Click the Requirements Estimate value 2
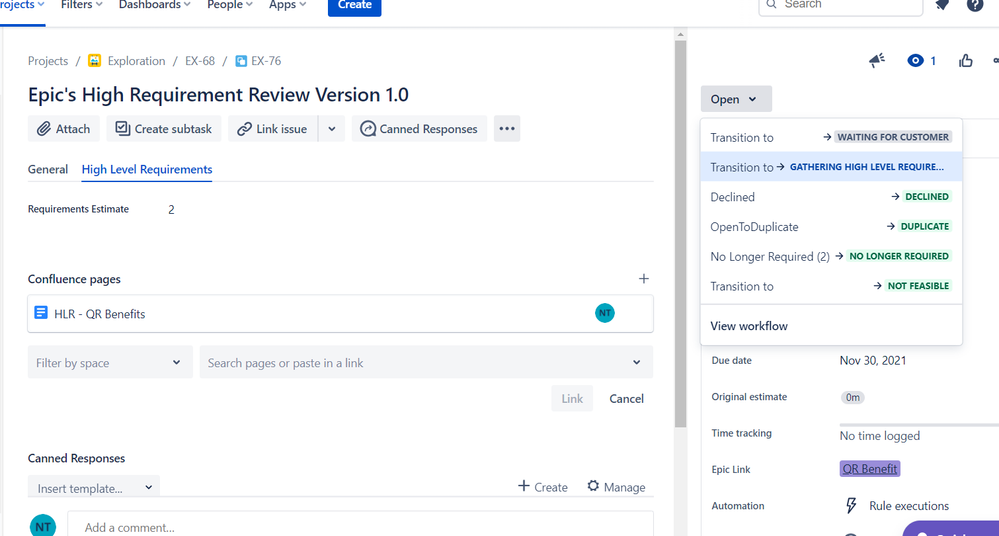Viewport: 999px width, 536px height. pos(171,210)
